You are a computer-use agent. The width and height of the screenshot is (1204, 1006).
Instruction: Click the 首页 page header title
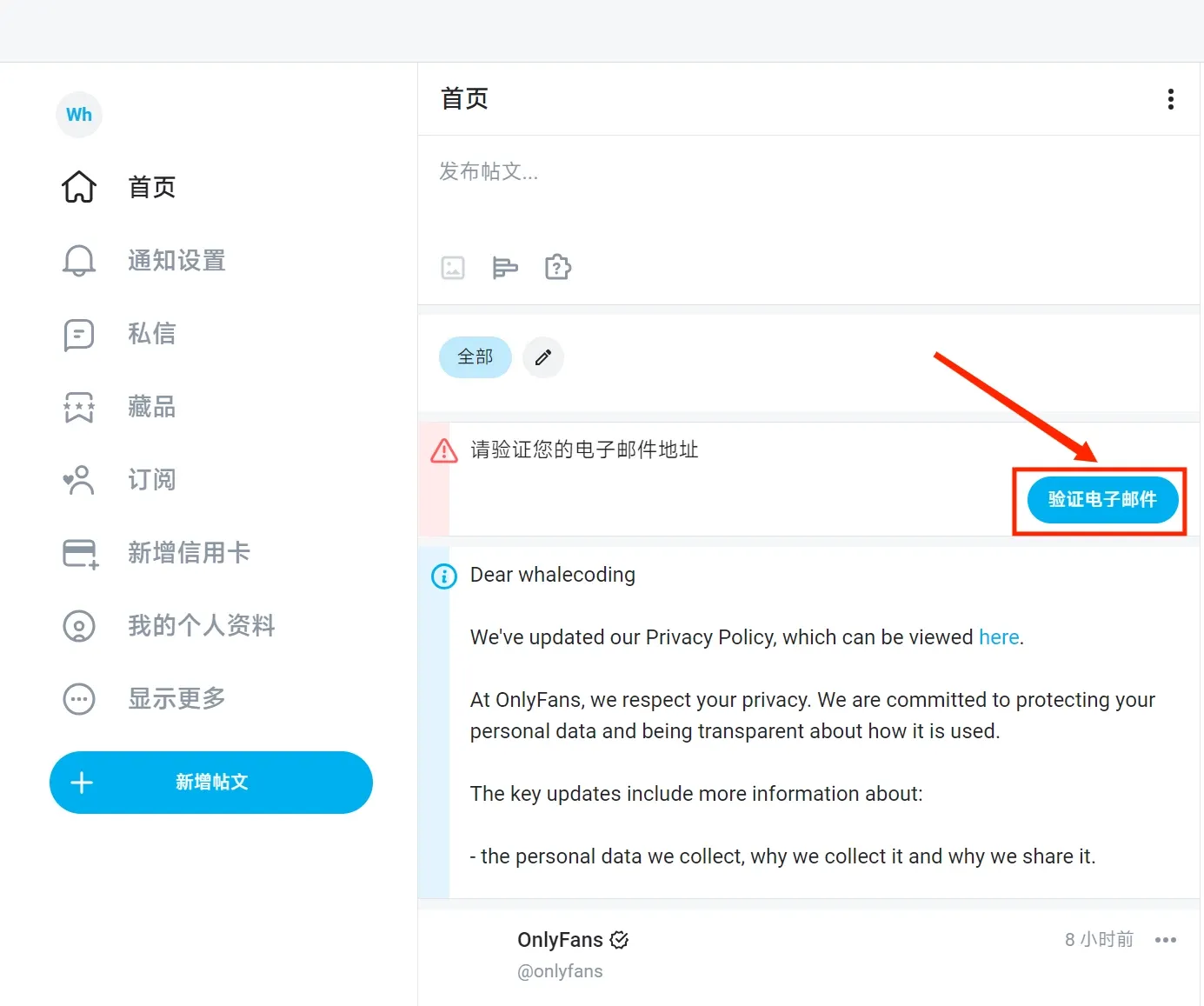tap(465, 98)
